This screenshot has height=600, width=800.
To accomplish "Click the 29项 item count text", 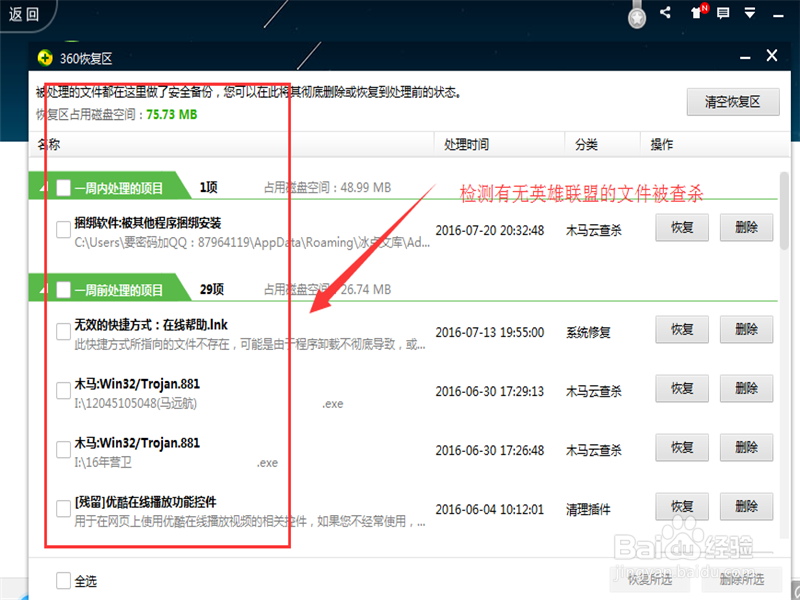I will pyautogui.click(x=212, y=289).
